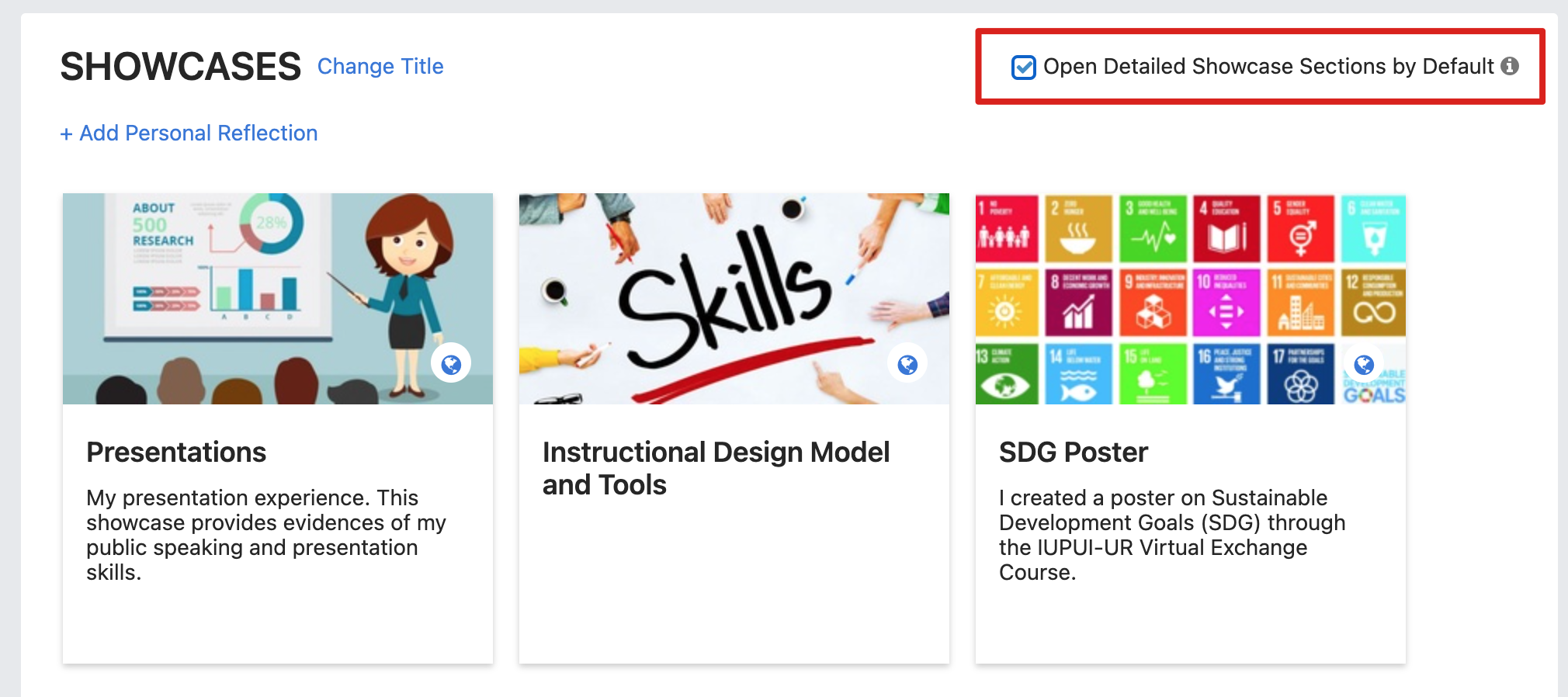Viewport: 1568px width, 697px height.
Task: Open the Skills showcase thumbnail image
Action: click(x=734, y=299)
